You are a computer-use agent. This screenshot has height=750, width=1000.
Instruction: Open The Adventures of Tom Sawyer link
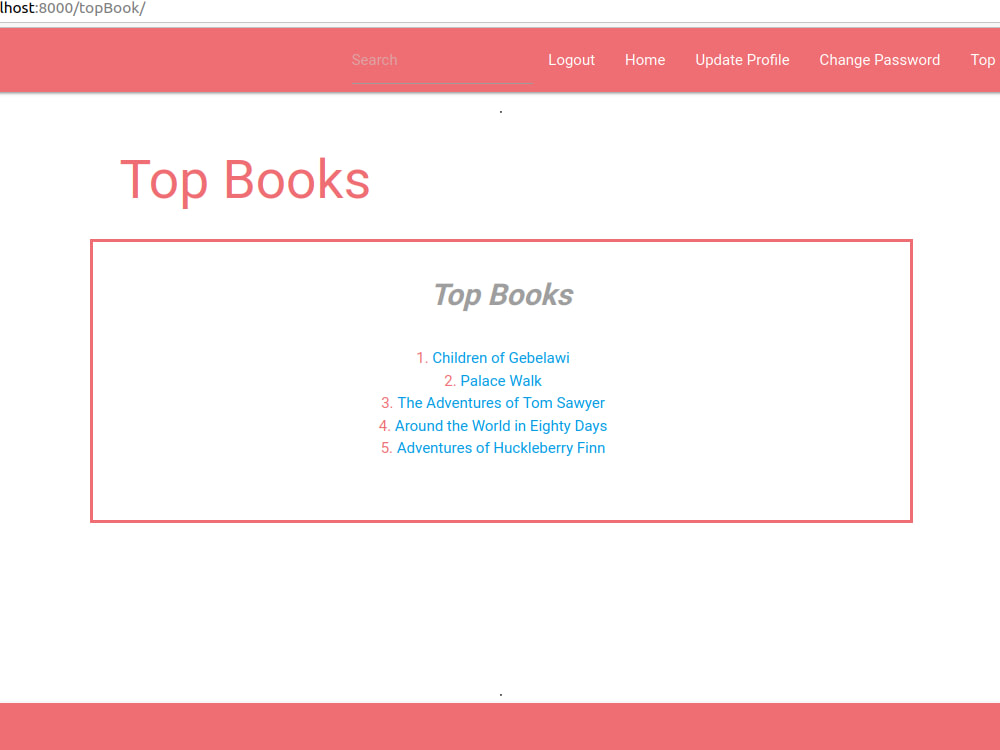point(500,402)
